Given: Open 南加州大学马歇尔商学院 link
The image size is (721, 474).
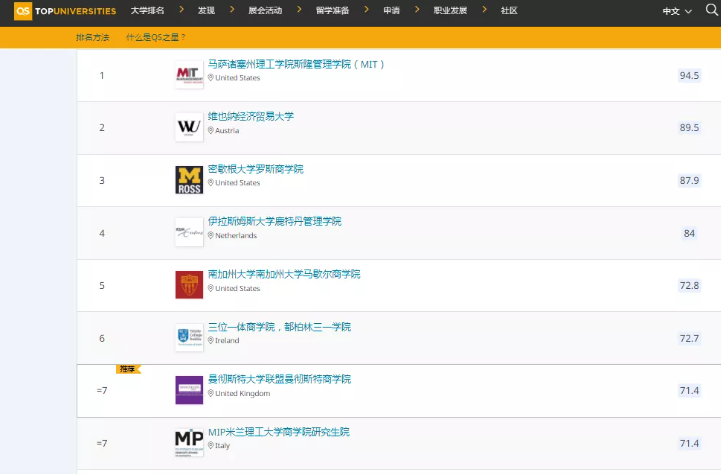Looking at the screenshot, I should pyautogui.click(x=284, y=274).
